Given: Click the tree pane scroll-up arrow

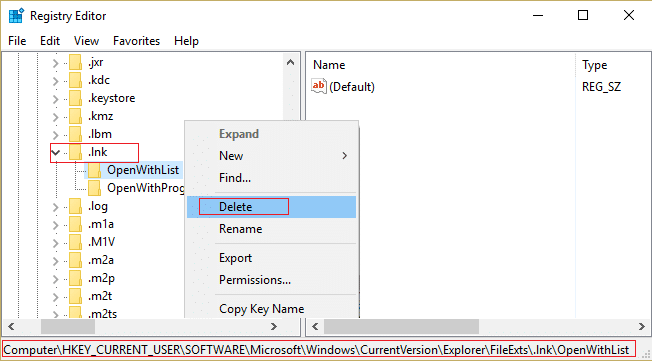Looking at the screenshot, I should coord(291,63).
